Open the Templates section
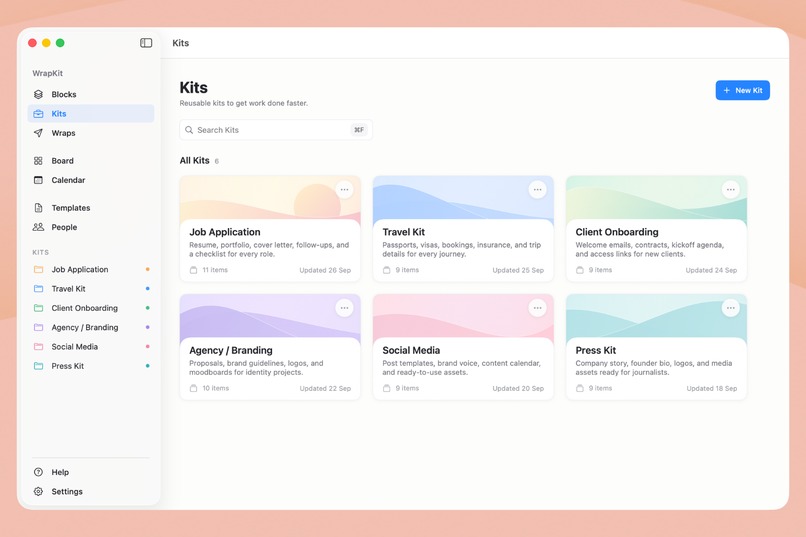The height and width of the screenshot is (537, 806). [90, 208]
